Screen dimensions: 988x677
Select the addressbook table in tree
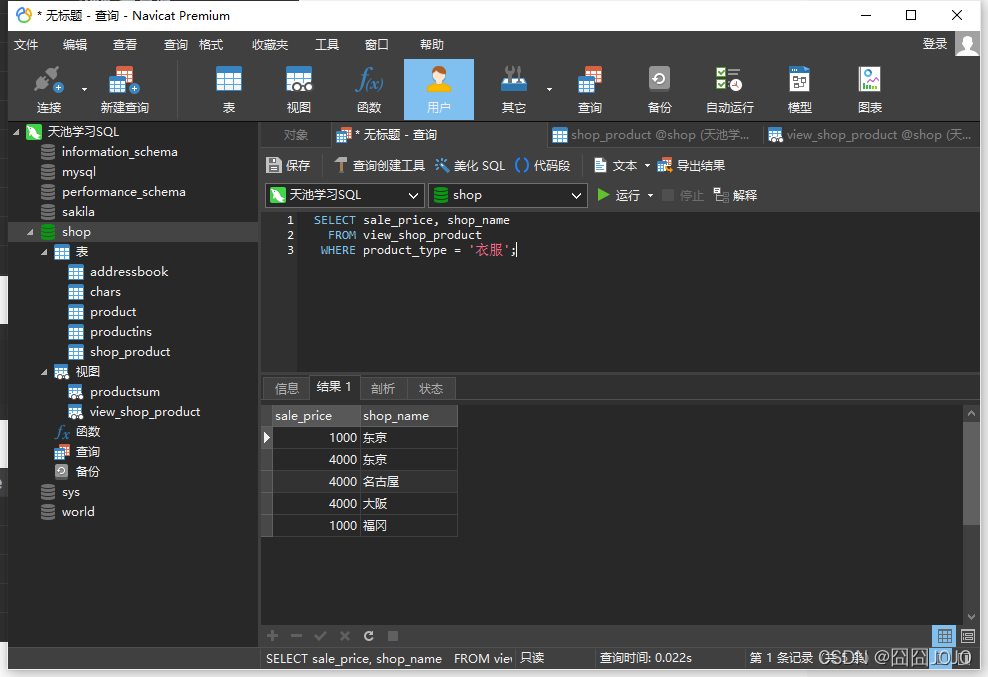coord(129,272)
